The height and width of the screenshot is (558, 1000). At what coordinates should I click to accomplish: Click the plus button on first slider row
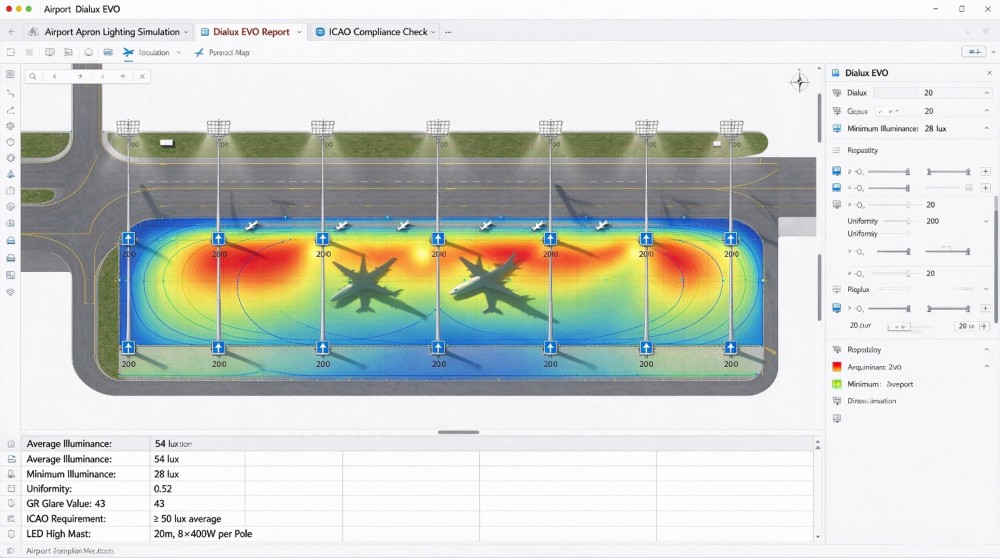click(x=985, y=172)
